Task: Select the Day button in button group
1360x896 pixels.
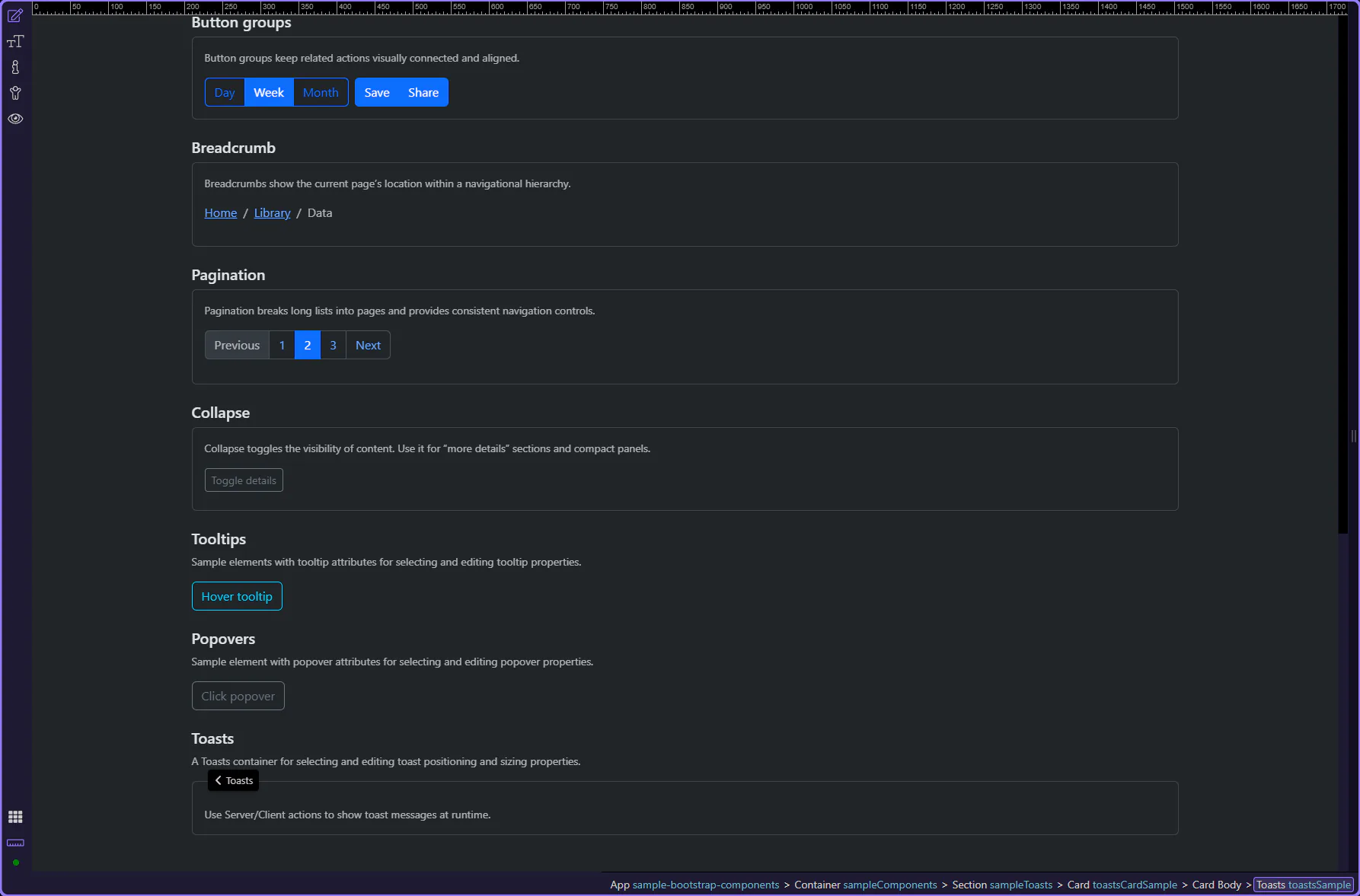Action: click(x=225, y=93)
